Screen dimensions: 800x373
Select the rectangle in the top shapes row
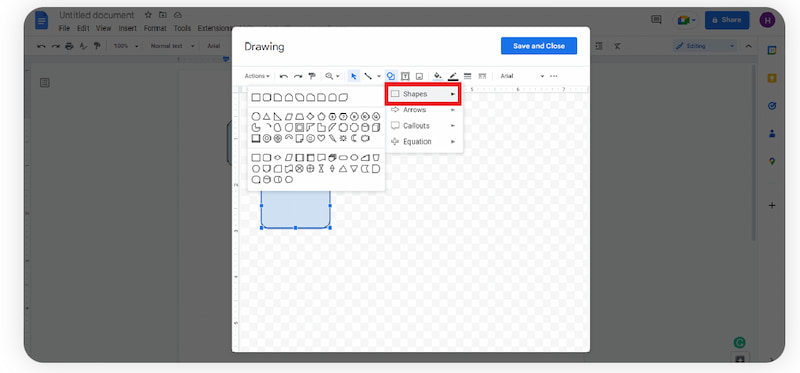(256, 97)
